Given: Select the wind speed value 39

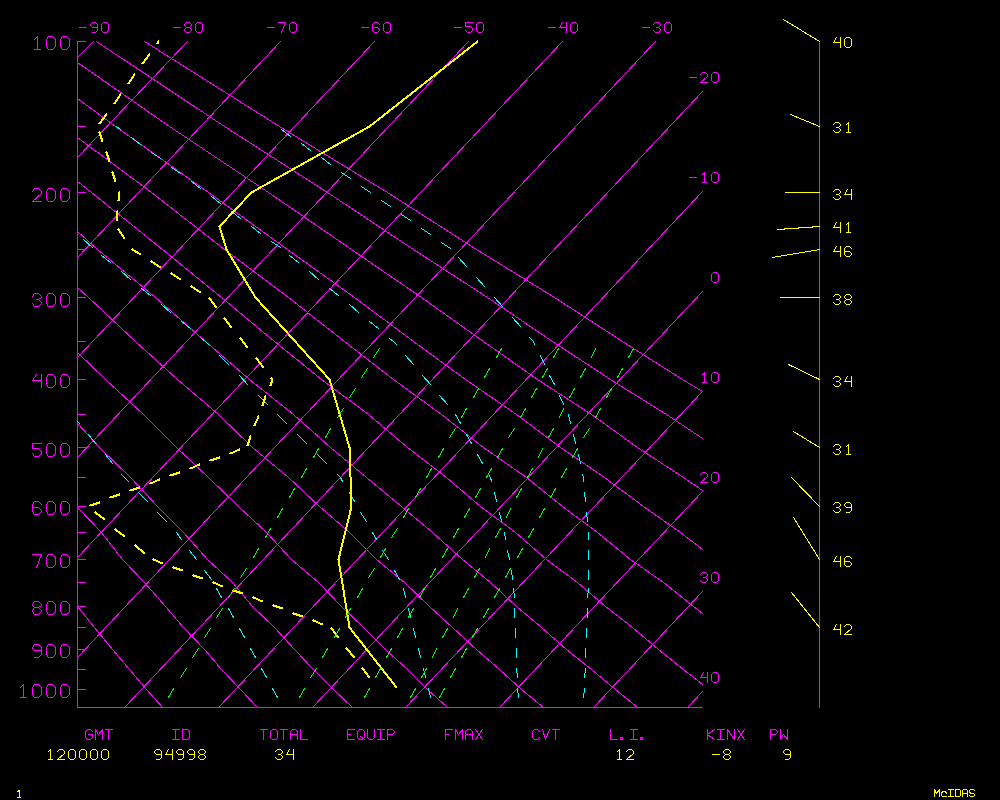Looking at the screenshot, I should 843,508.
